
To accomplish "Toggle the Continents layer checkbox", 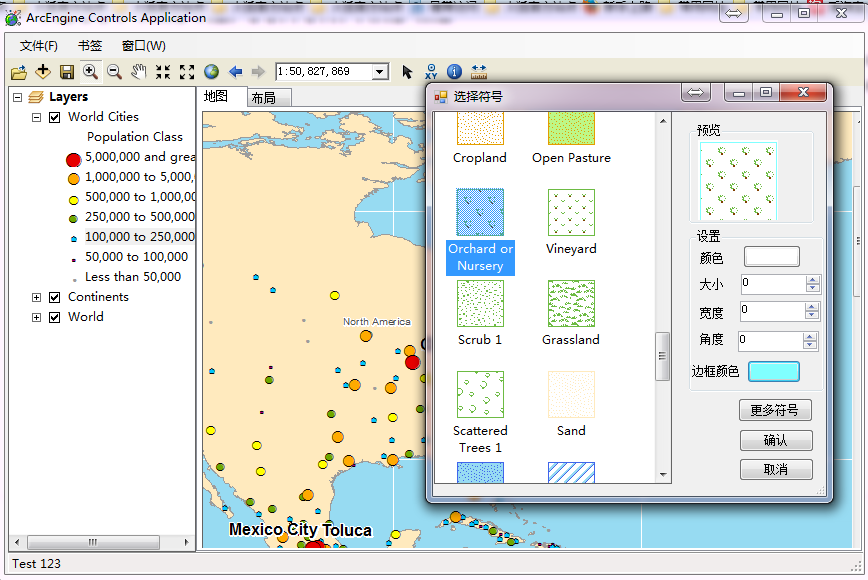I will [x=54, y=297].
